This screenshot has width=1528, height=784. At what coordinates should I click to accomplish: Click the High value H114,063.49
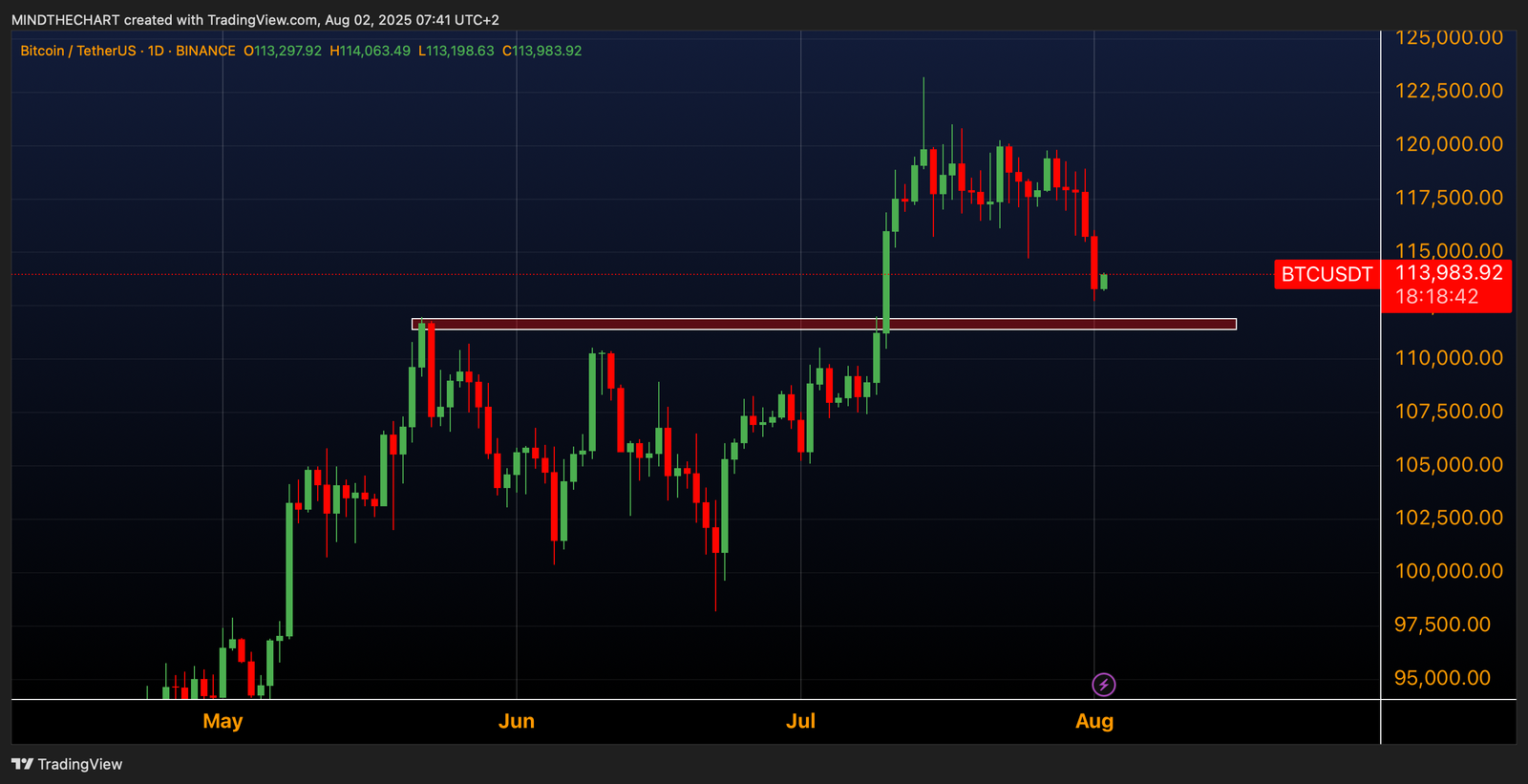click(371, 51)
